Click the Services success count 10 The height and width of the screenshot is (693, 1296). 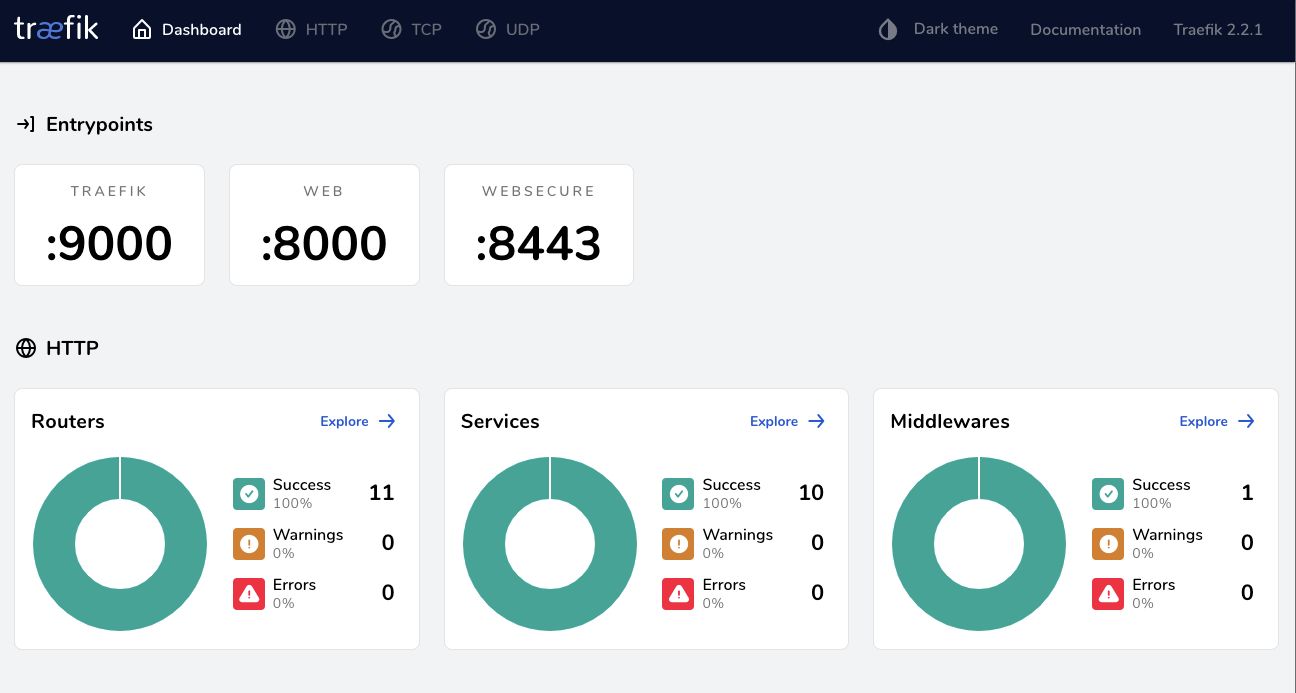[811, 493]
